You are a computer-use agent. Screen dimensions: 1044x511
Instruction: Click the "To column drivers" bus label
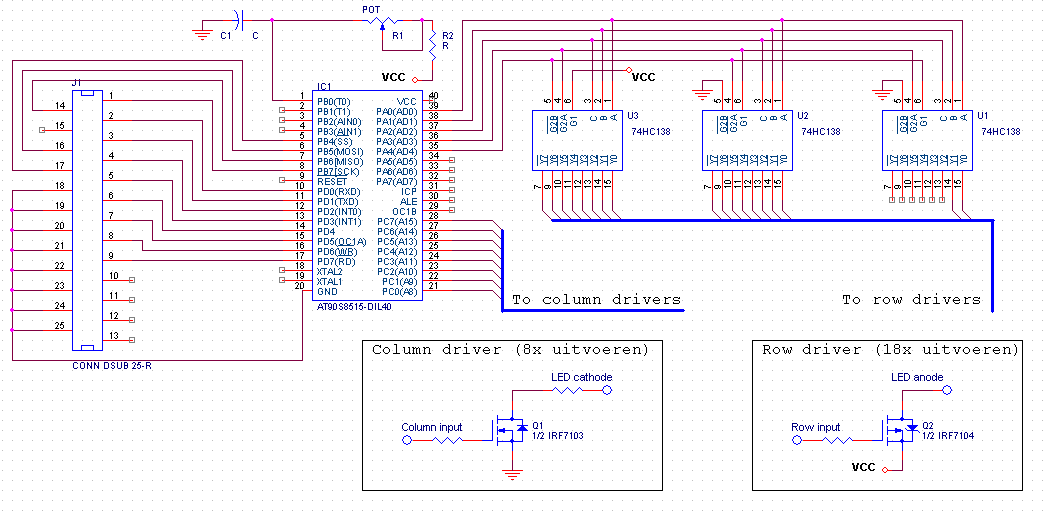click(x=596, y=299)
